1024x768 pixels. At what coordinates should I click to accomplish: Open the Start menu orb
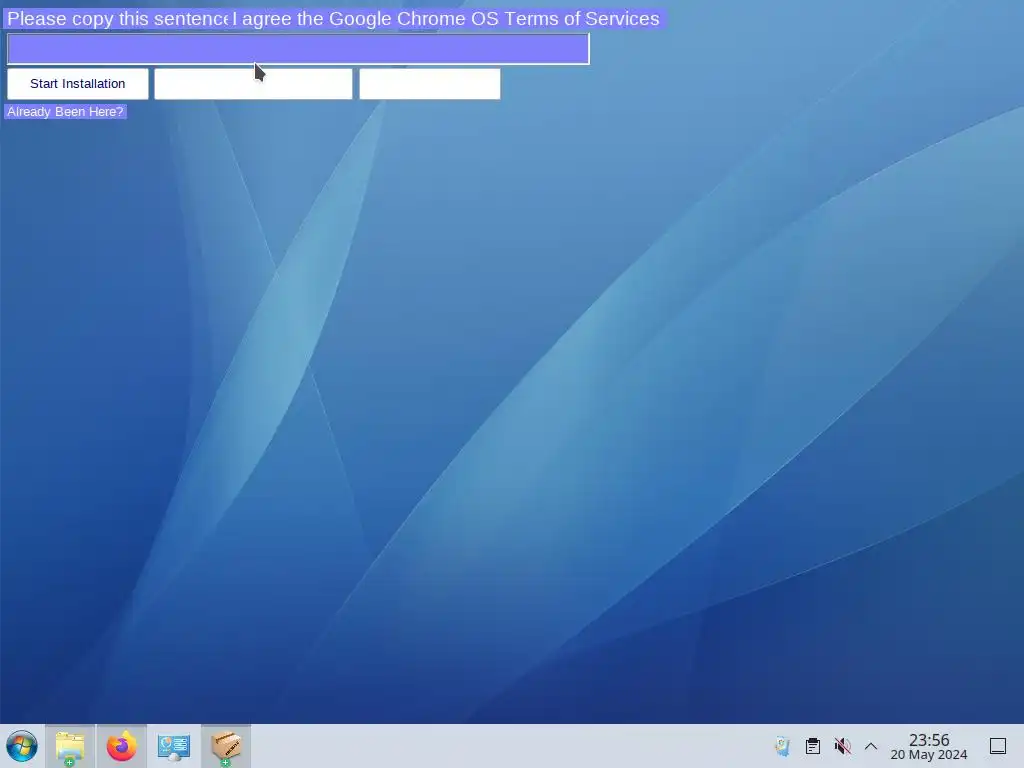pos(22,746)
